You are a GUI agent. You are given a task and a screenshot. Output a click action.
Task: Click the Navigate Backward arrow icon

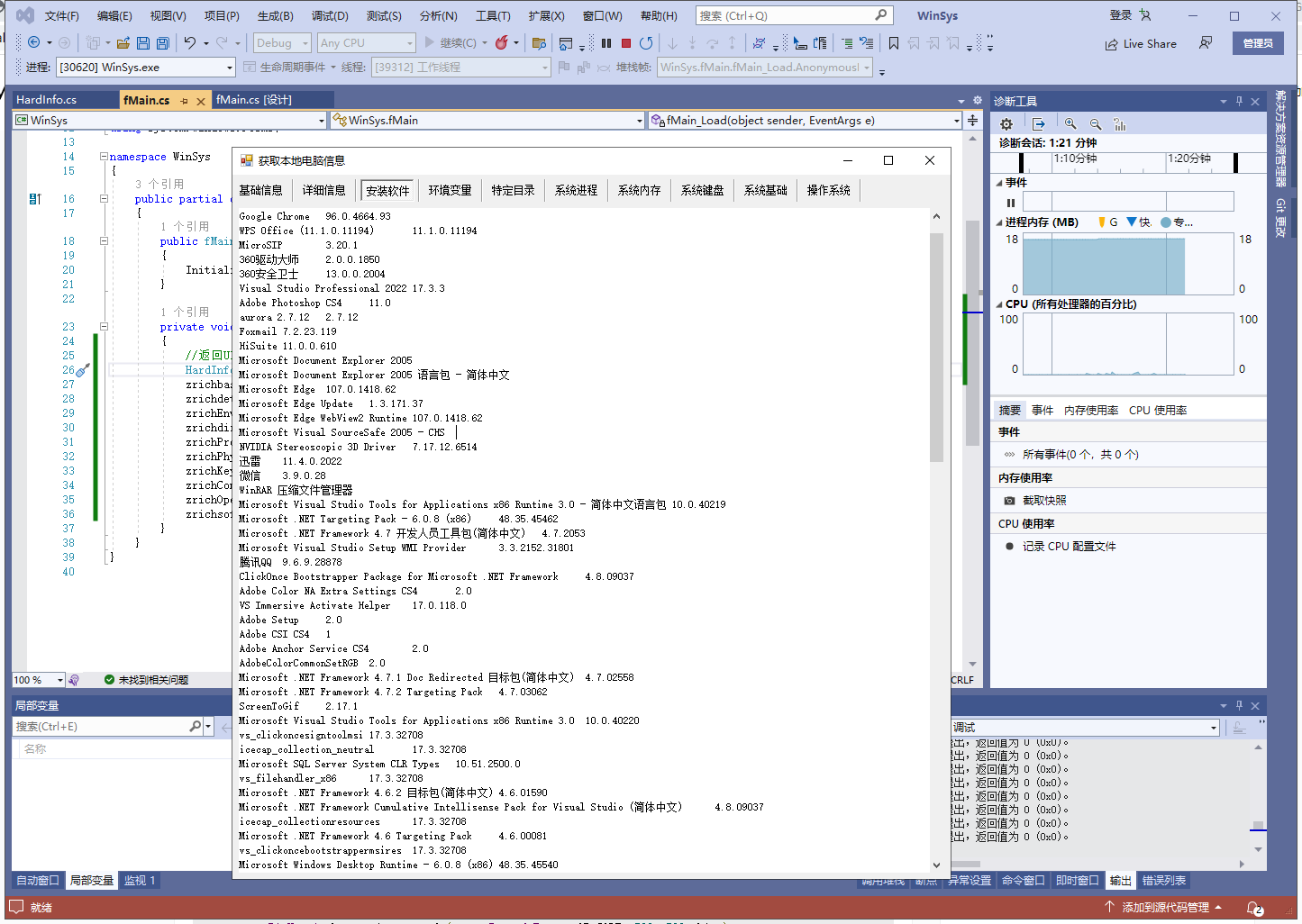click(34, 42)
